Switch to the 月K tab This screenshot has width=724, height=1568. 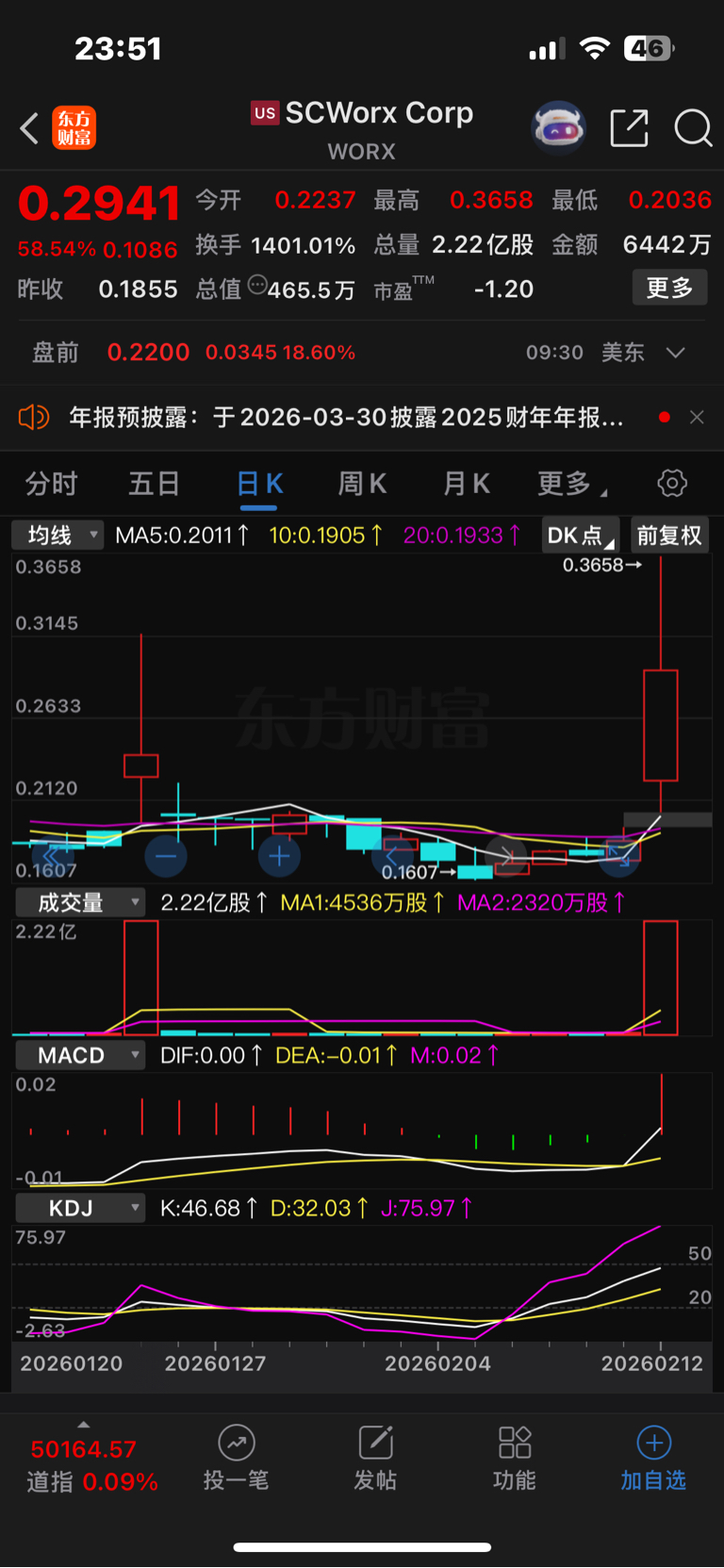(467, 484)
